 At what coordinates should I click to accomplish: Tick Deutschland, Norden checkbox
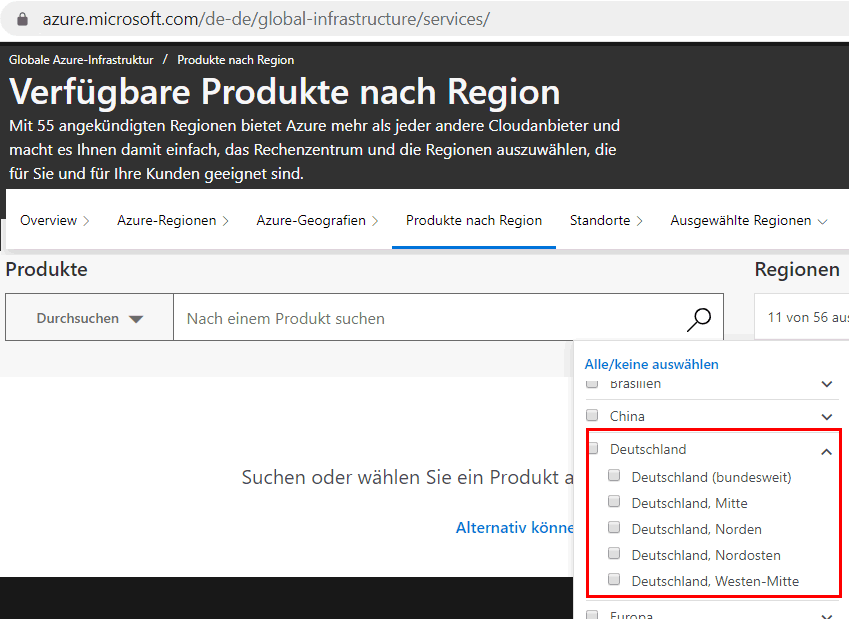[614, 527]
